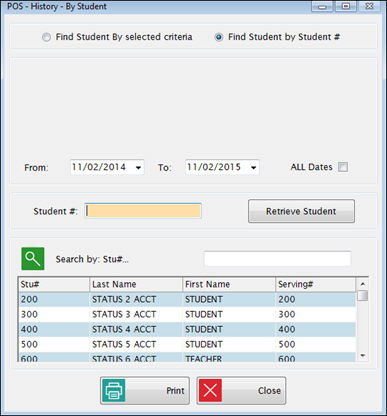The width and height of the screenshot is (387, 416).
Task: Enable the ALL Dates checkbox
Action: pos(343,167)
